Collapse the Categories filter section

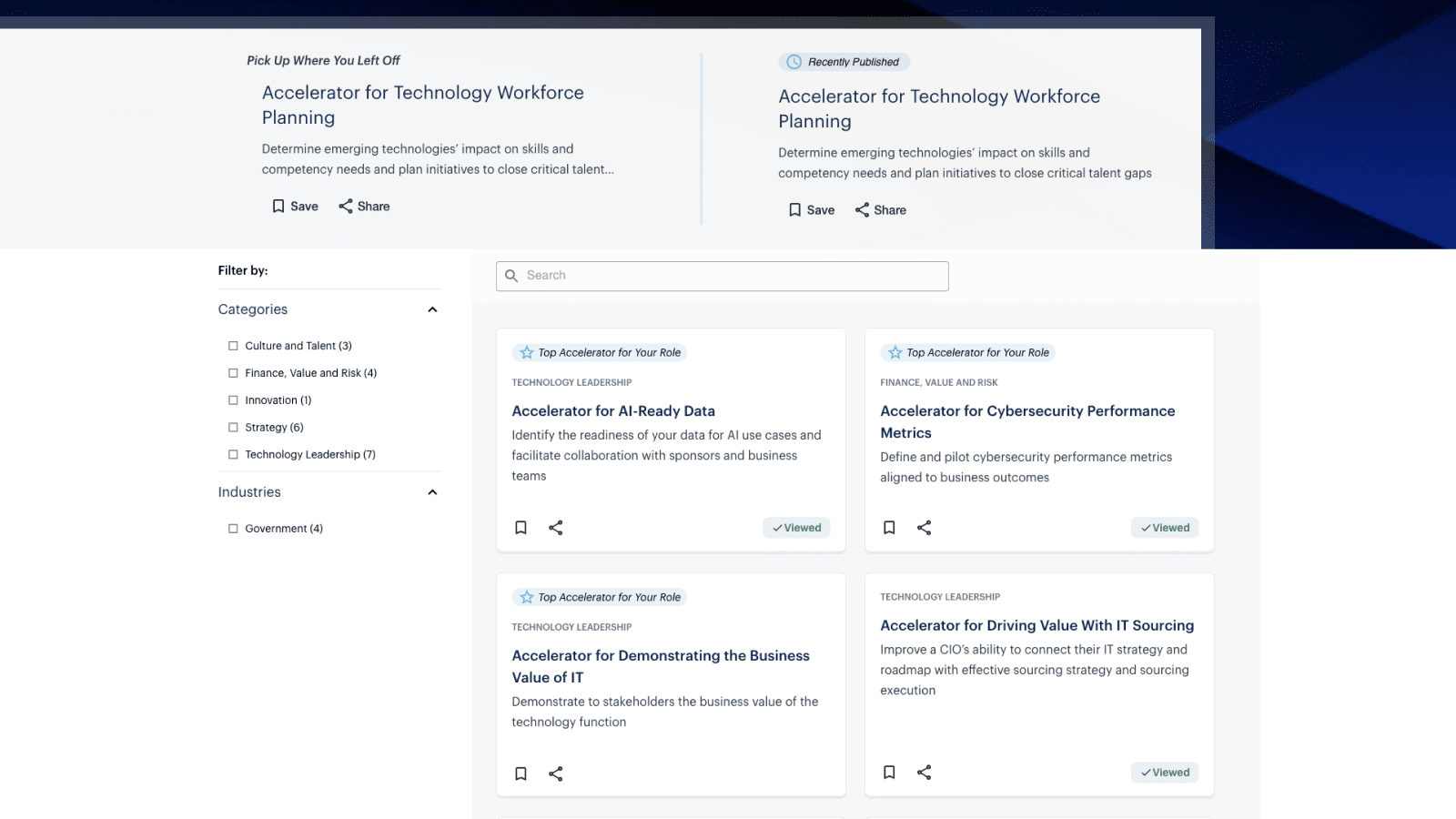click(x=432, y=309)
